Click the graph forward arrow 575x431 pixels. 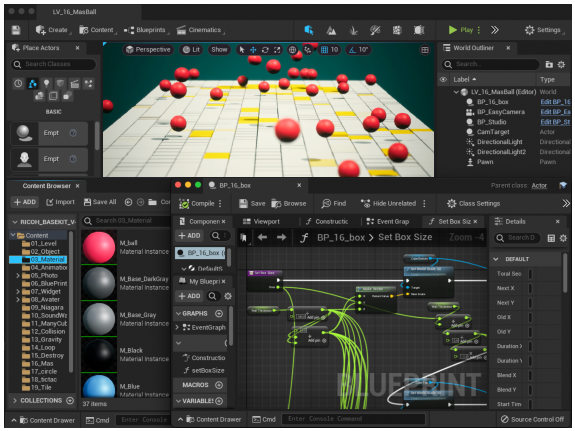click(x=281, y=238)
